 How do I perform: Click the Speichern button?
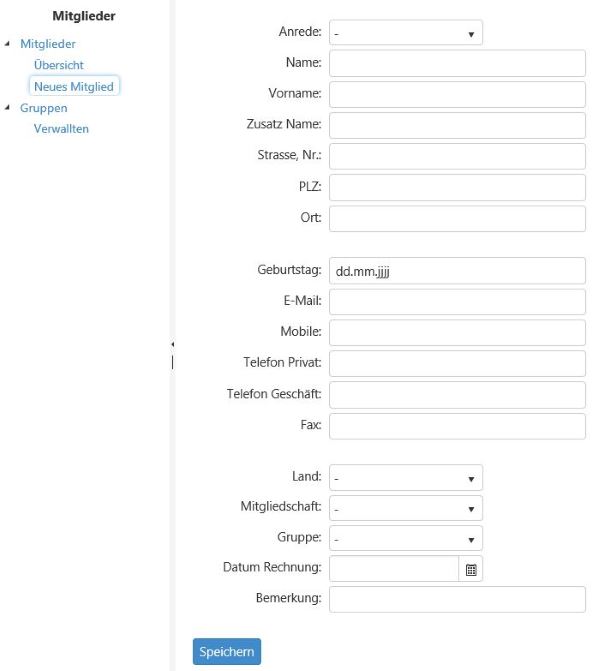coord(227,651)
